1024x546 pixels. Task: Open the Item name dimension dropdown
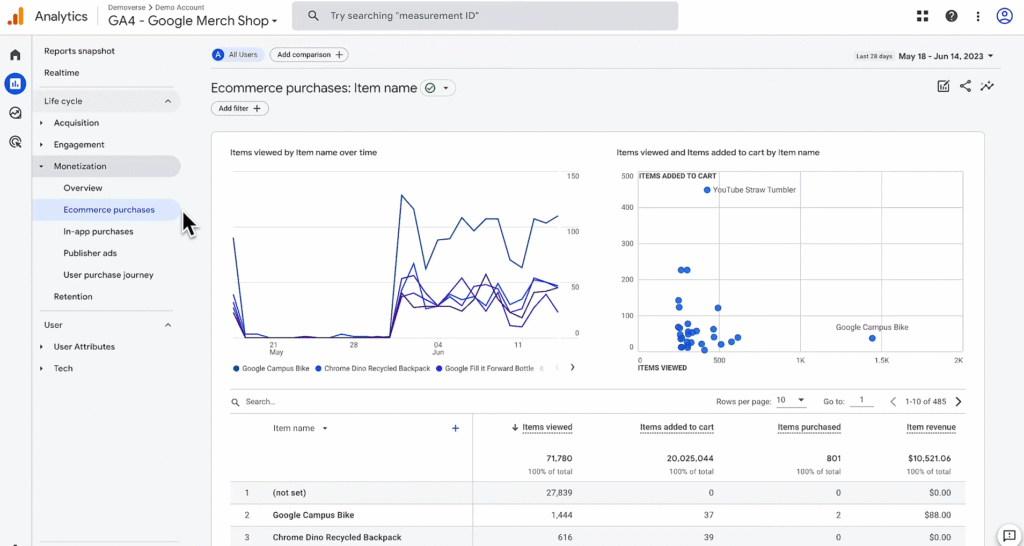tap(300, 428)
